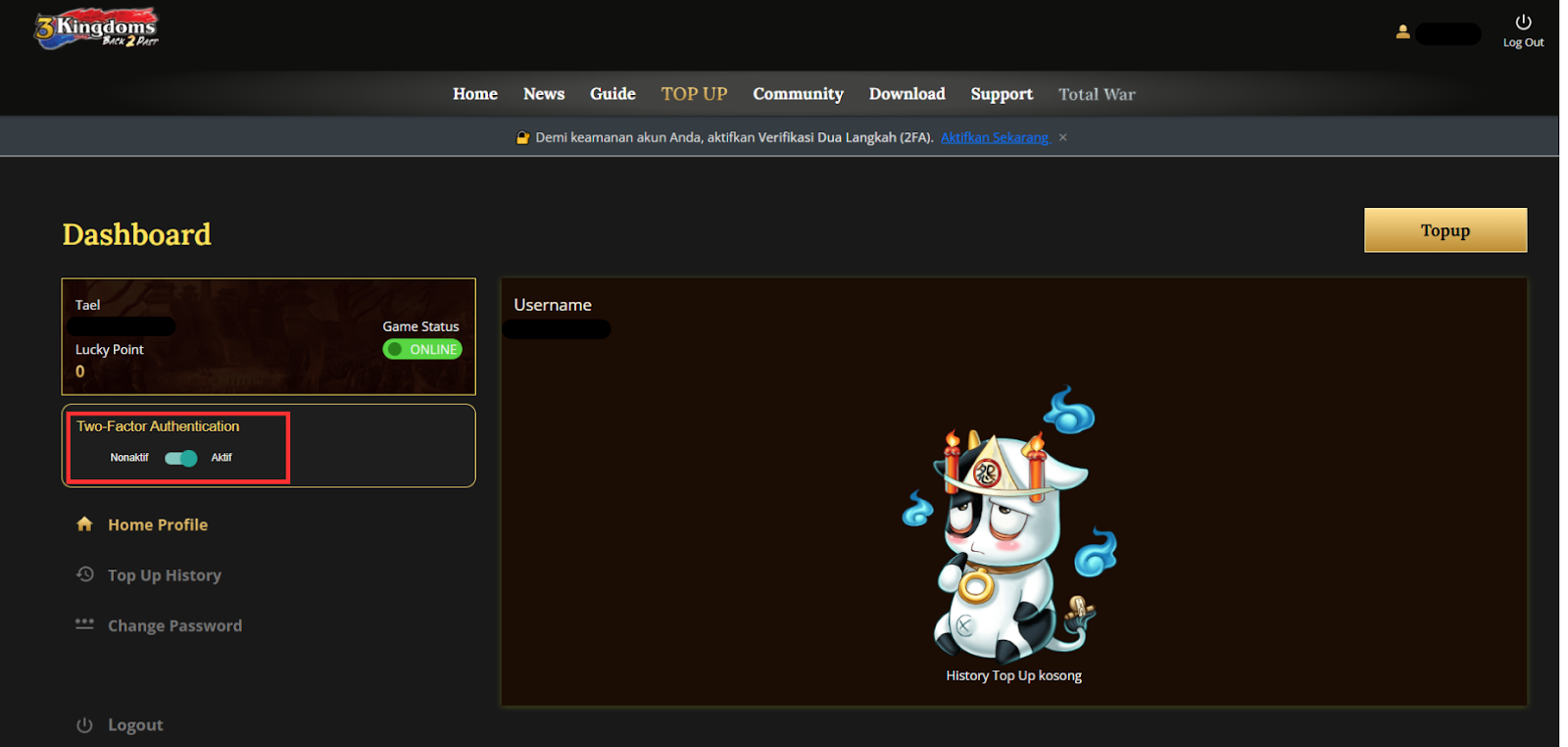The width and height of the screenshot is (1568, 747).
Task: Click the ONLINE game status indicator
Action: click(x=422, y=349)
